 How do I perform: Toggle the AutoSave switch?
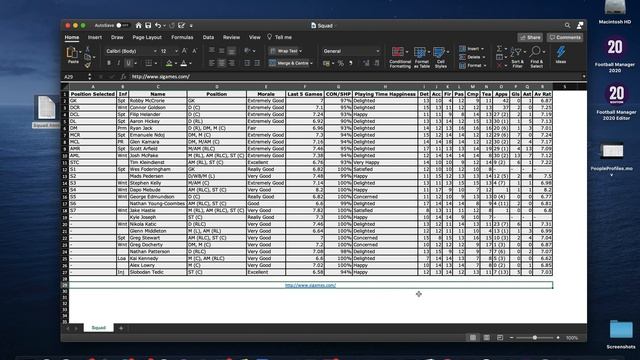(x=122, y=25)
